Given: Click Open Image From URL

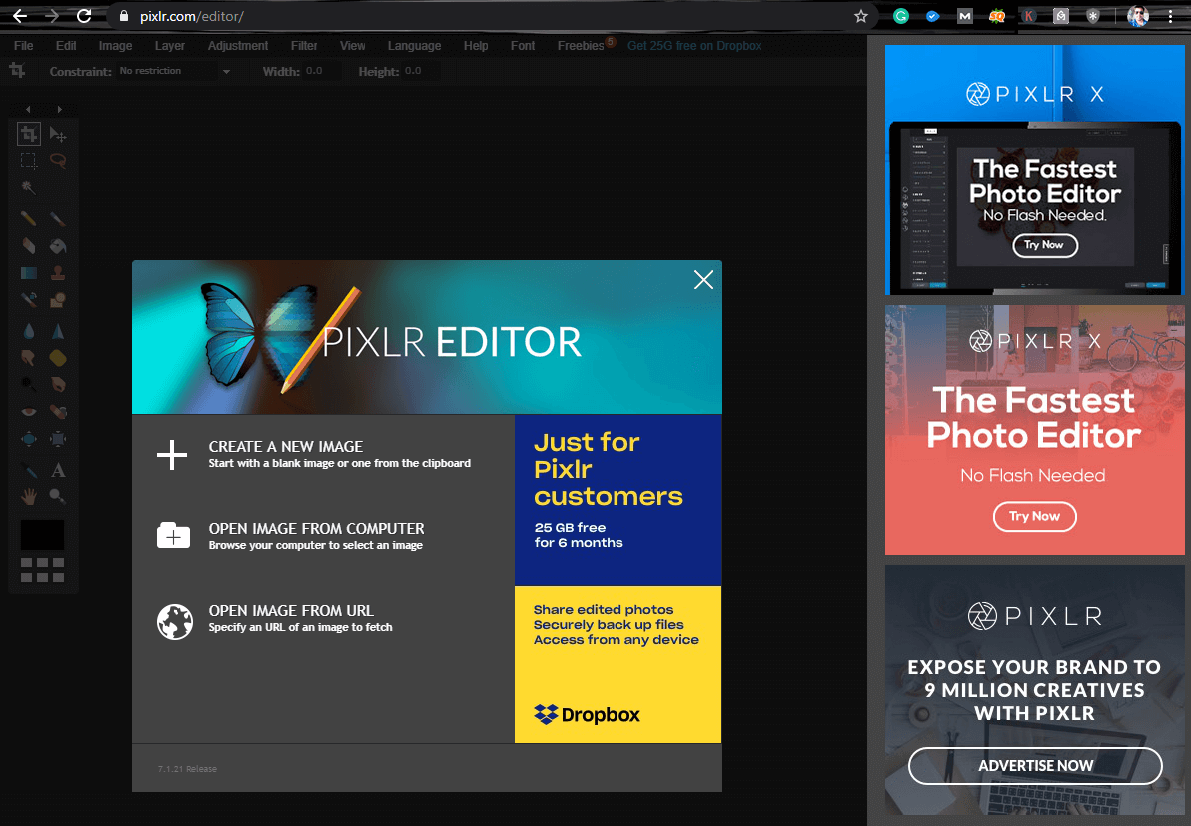Looking at the screenshot, I should (x=290, y=611).
